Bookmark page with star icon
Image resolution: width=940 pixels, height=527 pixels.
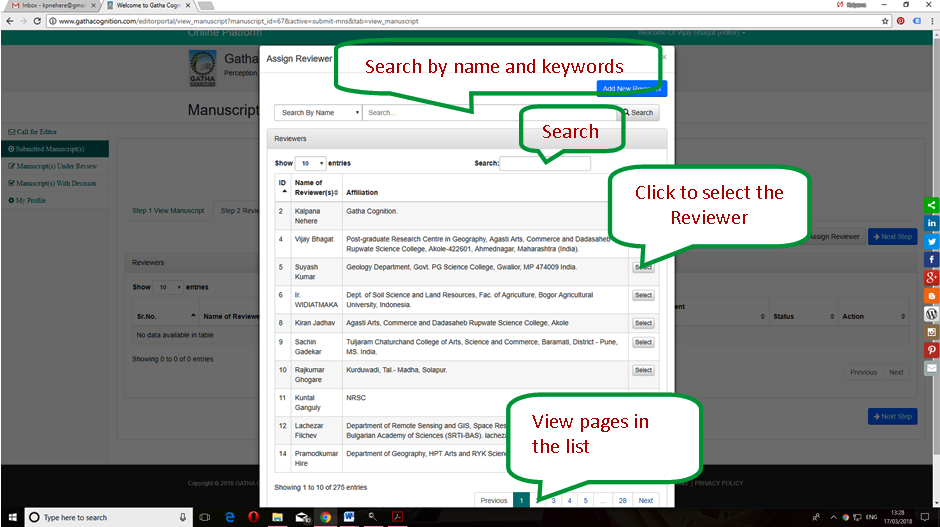[x=885, y=20]
